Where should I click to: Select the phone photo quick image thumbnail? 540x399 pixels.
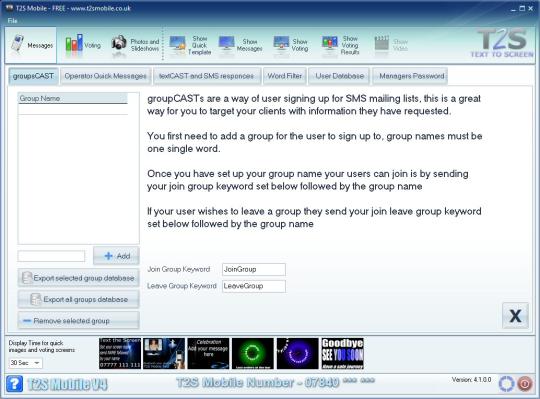tap(164, 353)
